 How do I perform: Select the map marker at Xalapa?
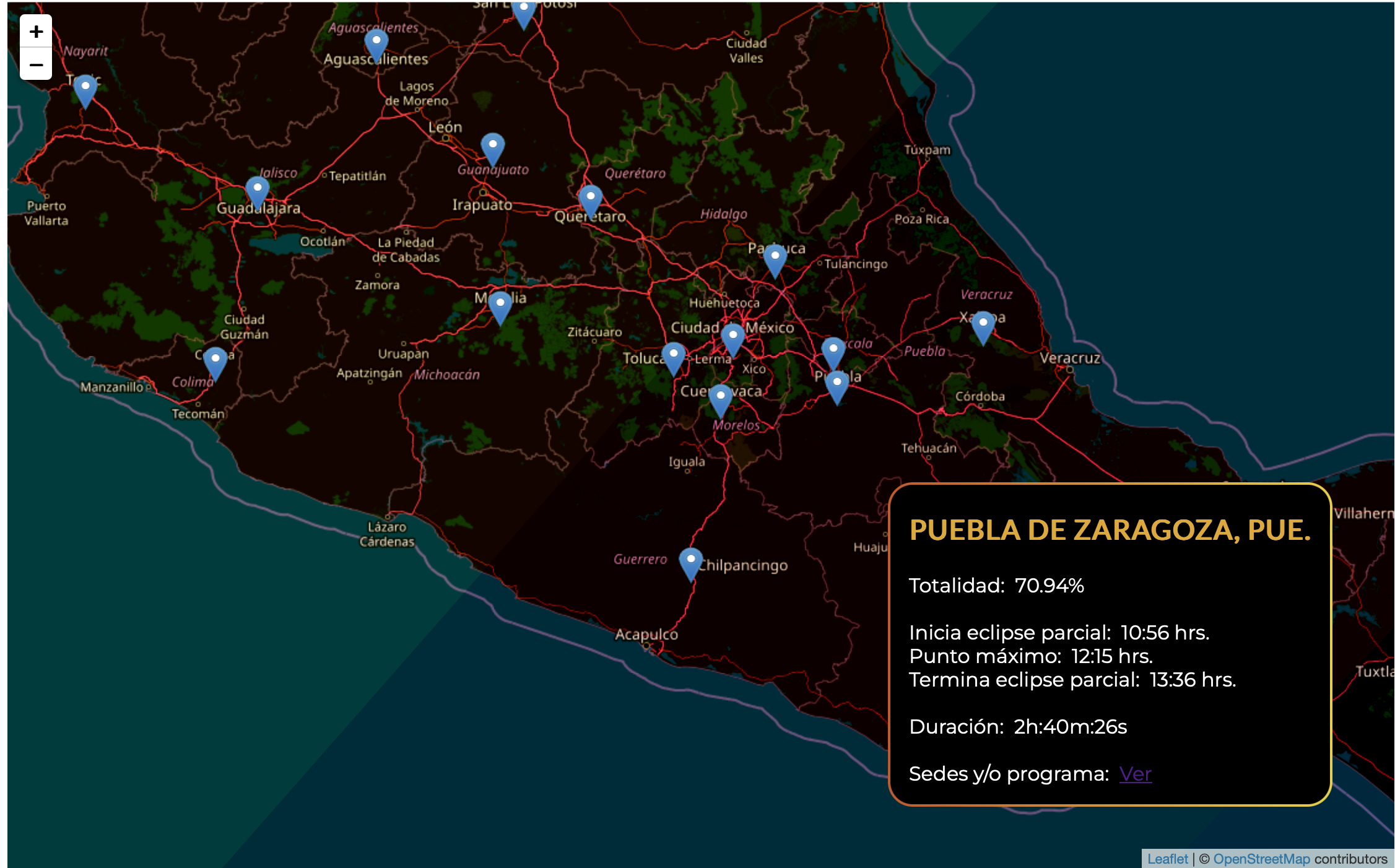pos(983,328)
